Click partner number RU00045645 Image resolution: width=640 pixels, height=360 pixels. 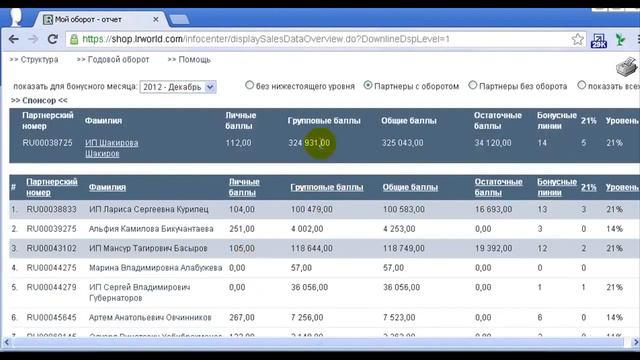(x=51, y=317)
